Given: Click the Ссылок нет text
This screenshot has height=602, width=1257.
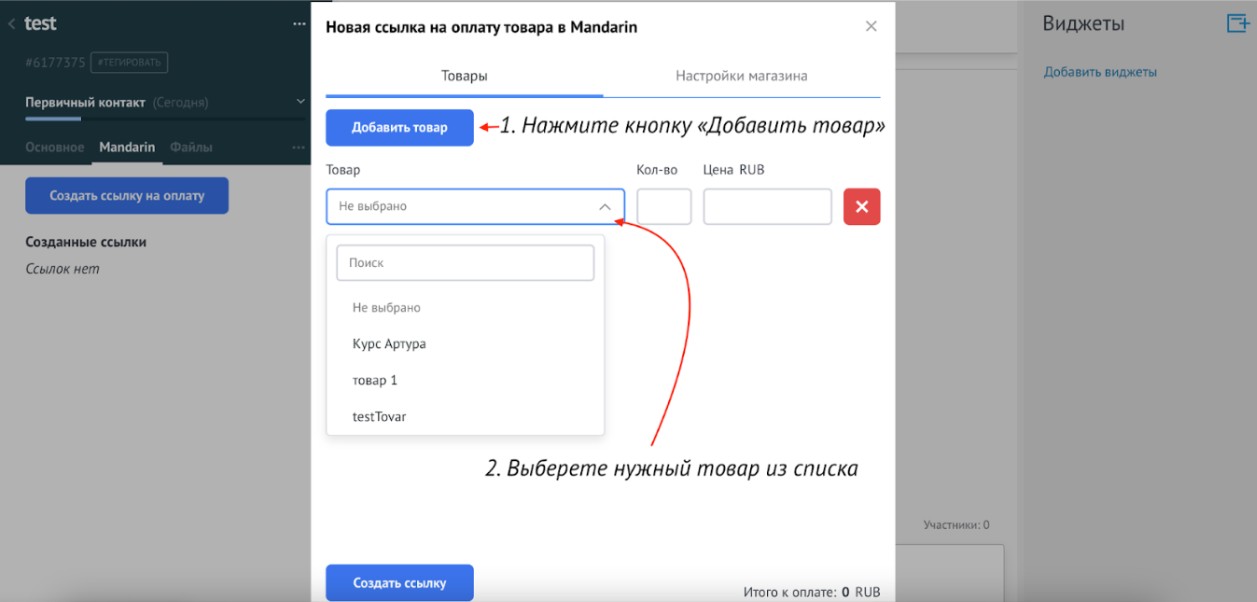Looking at the screenshot, I should (x=62, y=269).
